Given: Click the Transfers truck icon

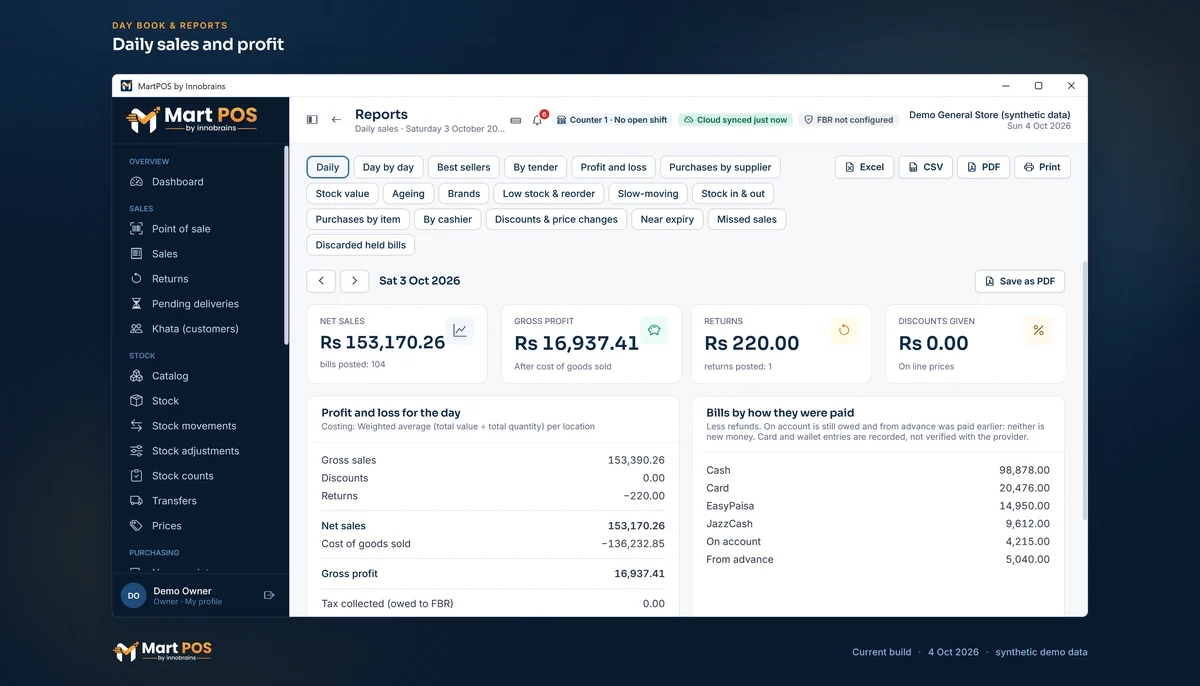Looking at the screenshot, I should (x=137, y=501).
